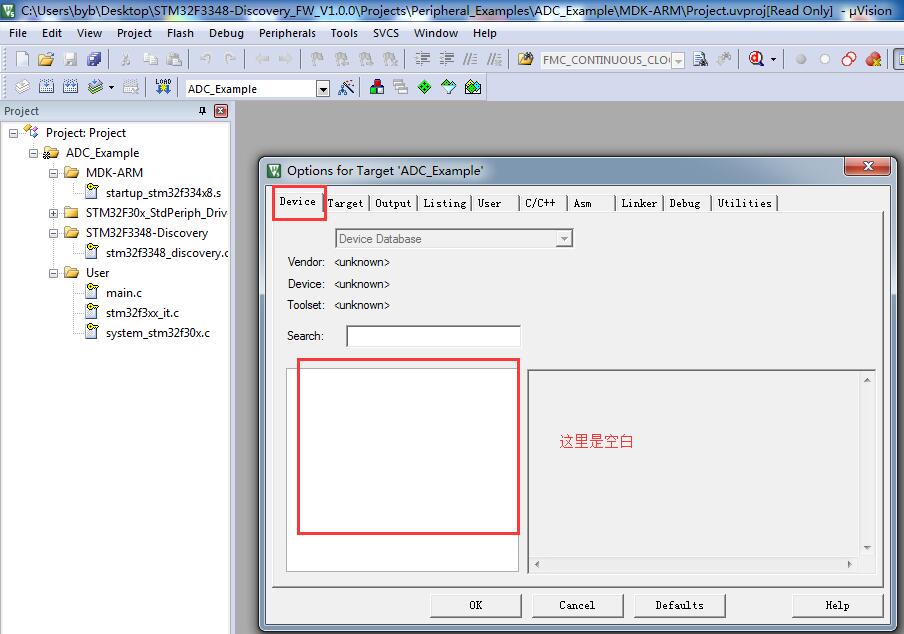Open the FMC_CONTINUOUS_CLO find combo dropdown
The height and width of the screenshot is (634, 904).
678,60
